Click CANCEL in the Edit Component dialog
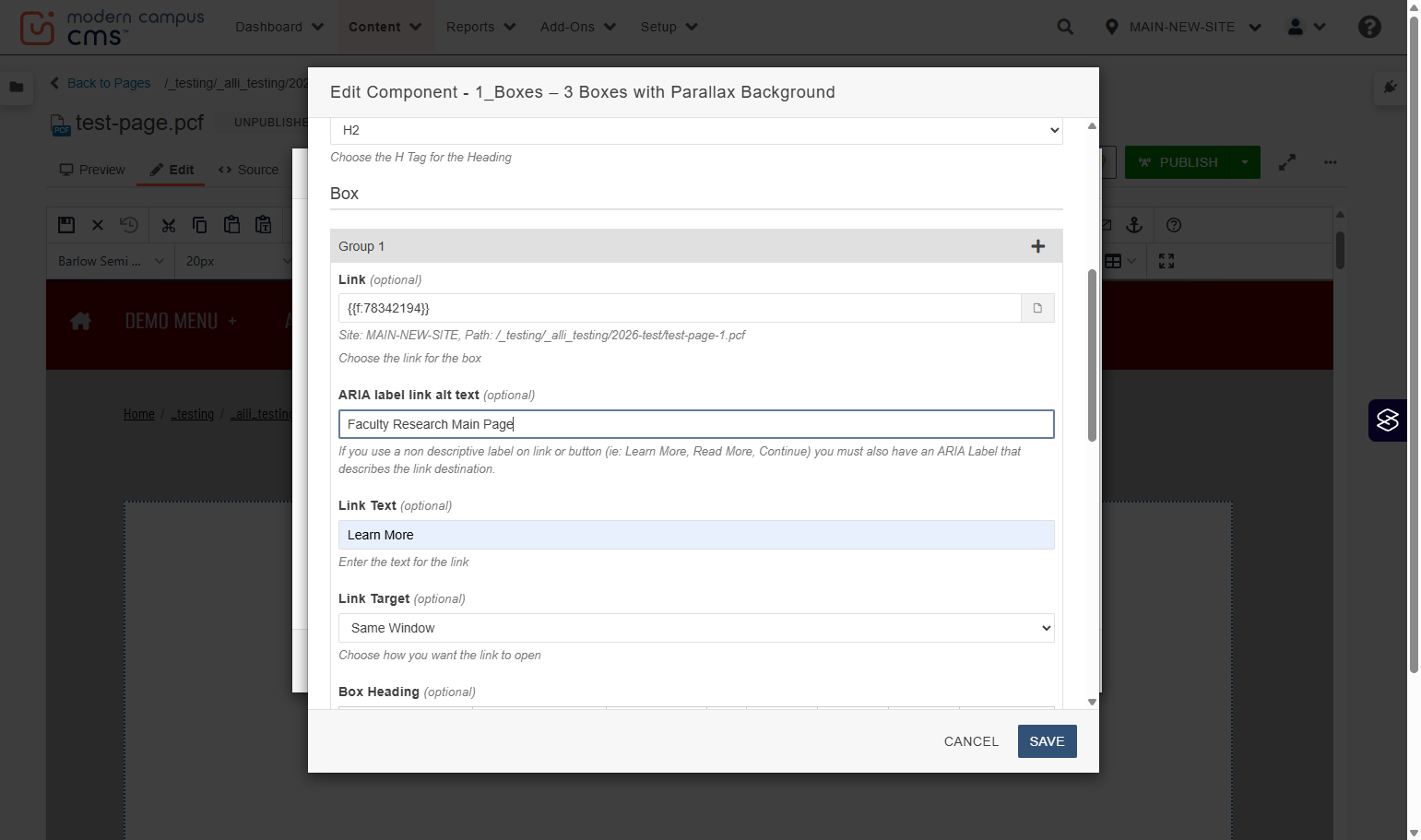The width and height of the screenshot is (1421, 840). (x=971, y=741)
